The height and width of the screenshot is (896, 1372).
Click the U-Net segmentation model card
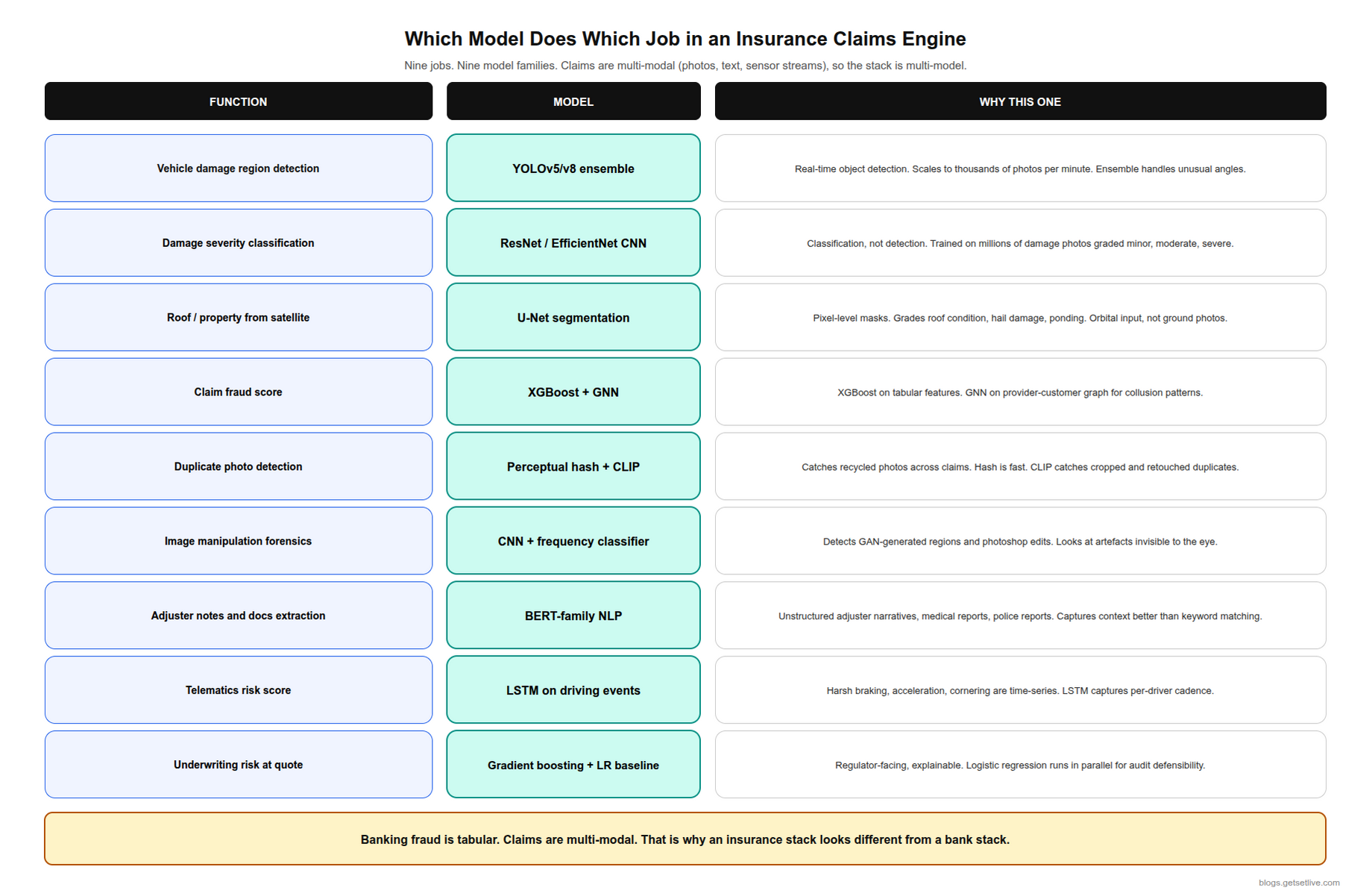coord(573,318)
